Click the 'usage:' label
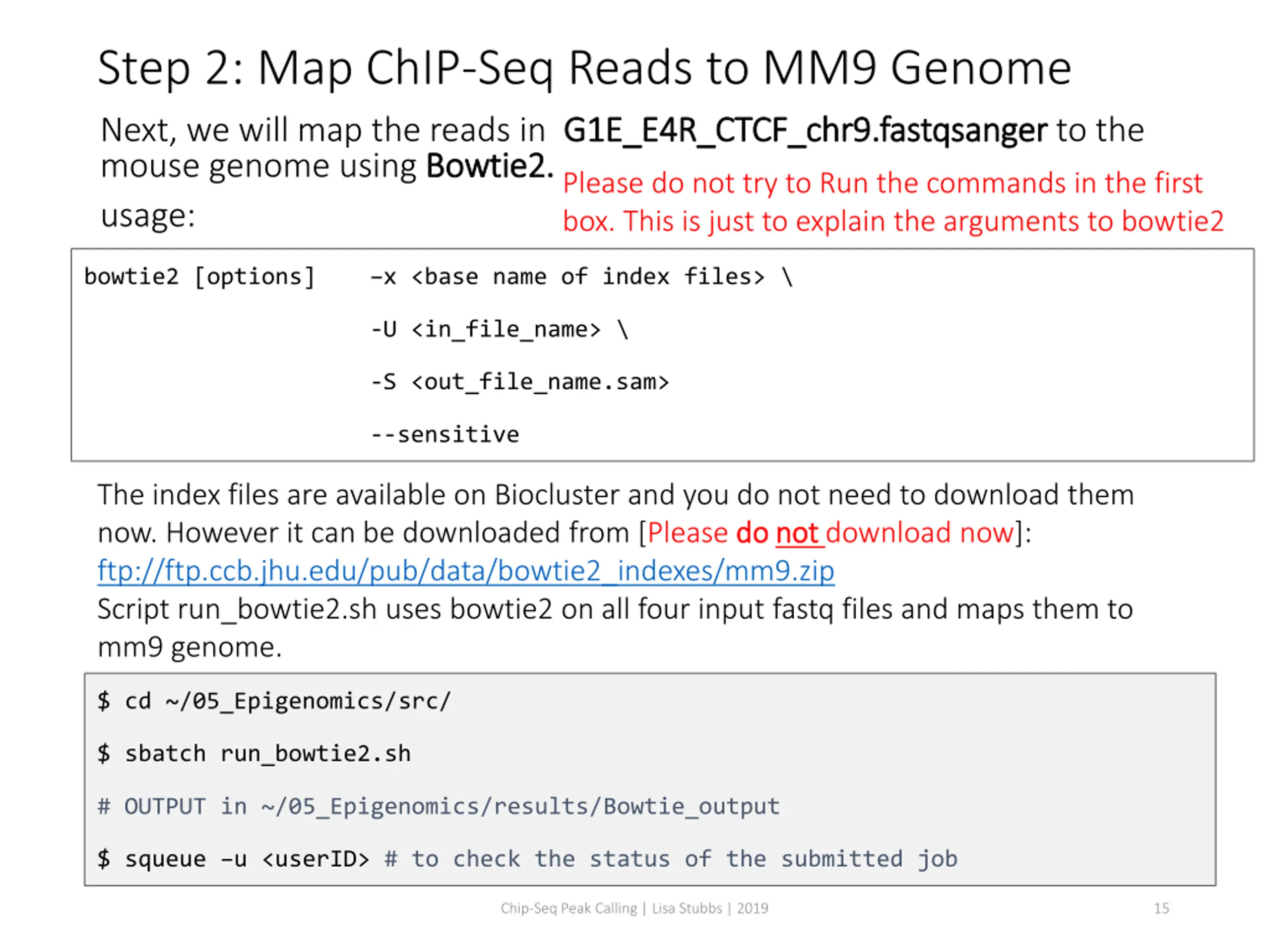 pos(147,216)
